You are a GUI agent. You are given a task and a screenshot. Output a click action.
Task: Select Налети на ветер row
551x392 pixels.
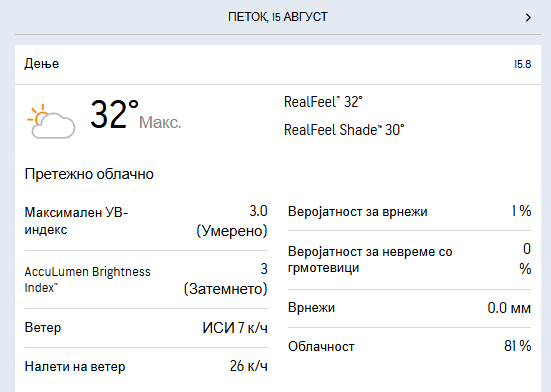(146, 366)
